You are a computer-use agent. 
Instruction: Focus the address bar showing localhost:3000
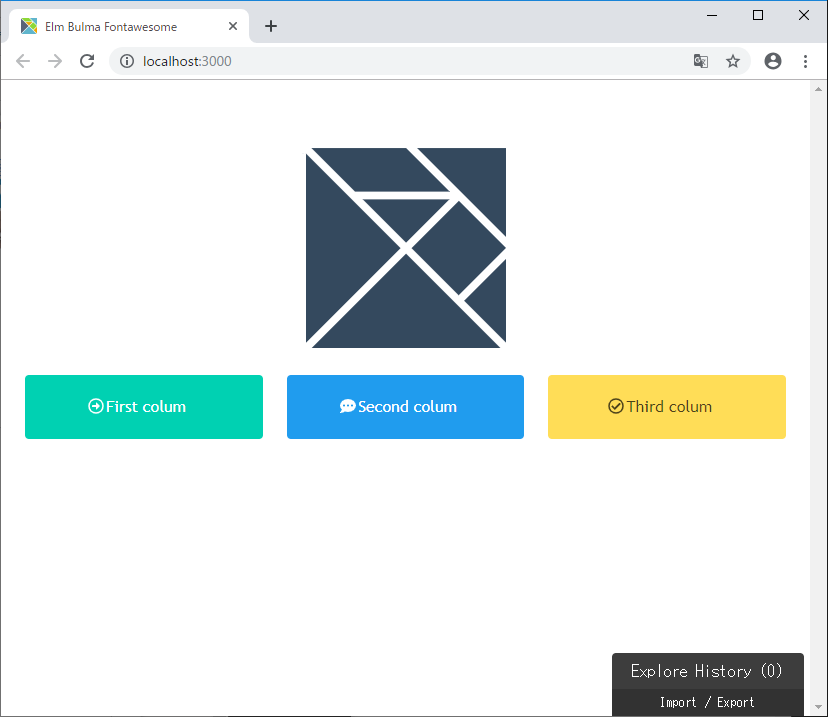tap(400, 61)
